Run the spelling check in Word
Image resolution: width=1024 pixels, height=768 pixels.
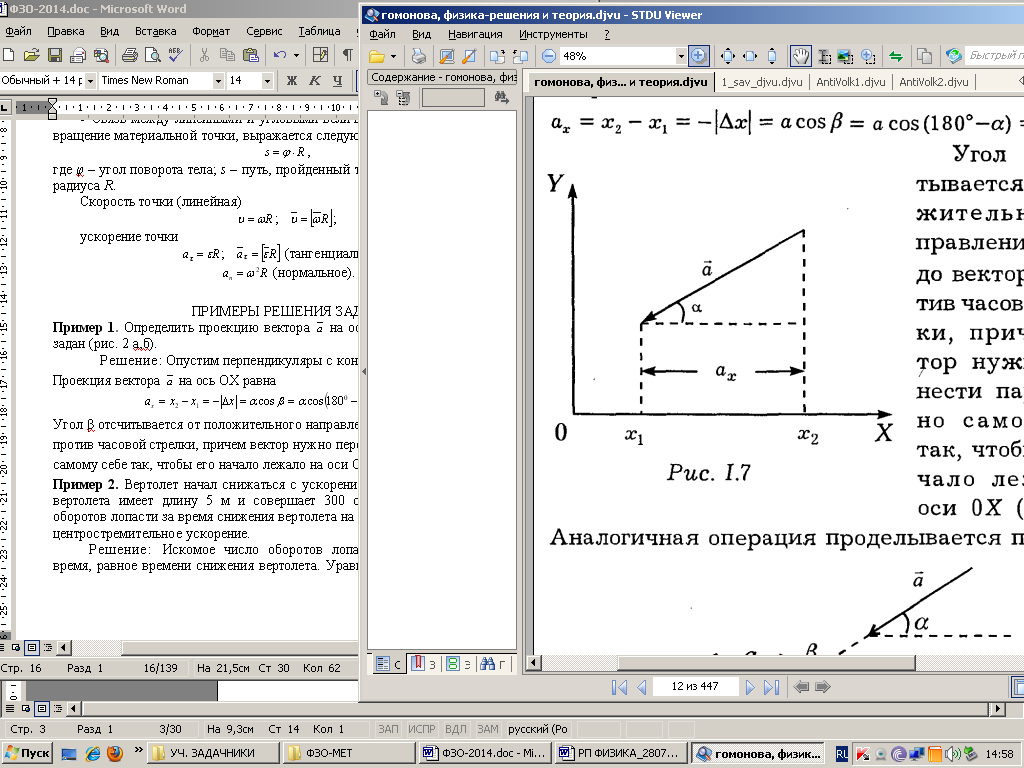click(175, 56)
